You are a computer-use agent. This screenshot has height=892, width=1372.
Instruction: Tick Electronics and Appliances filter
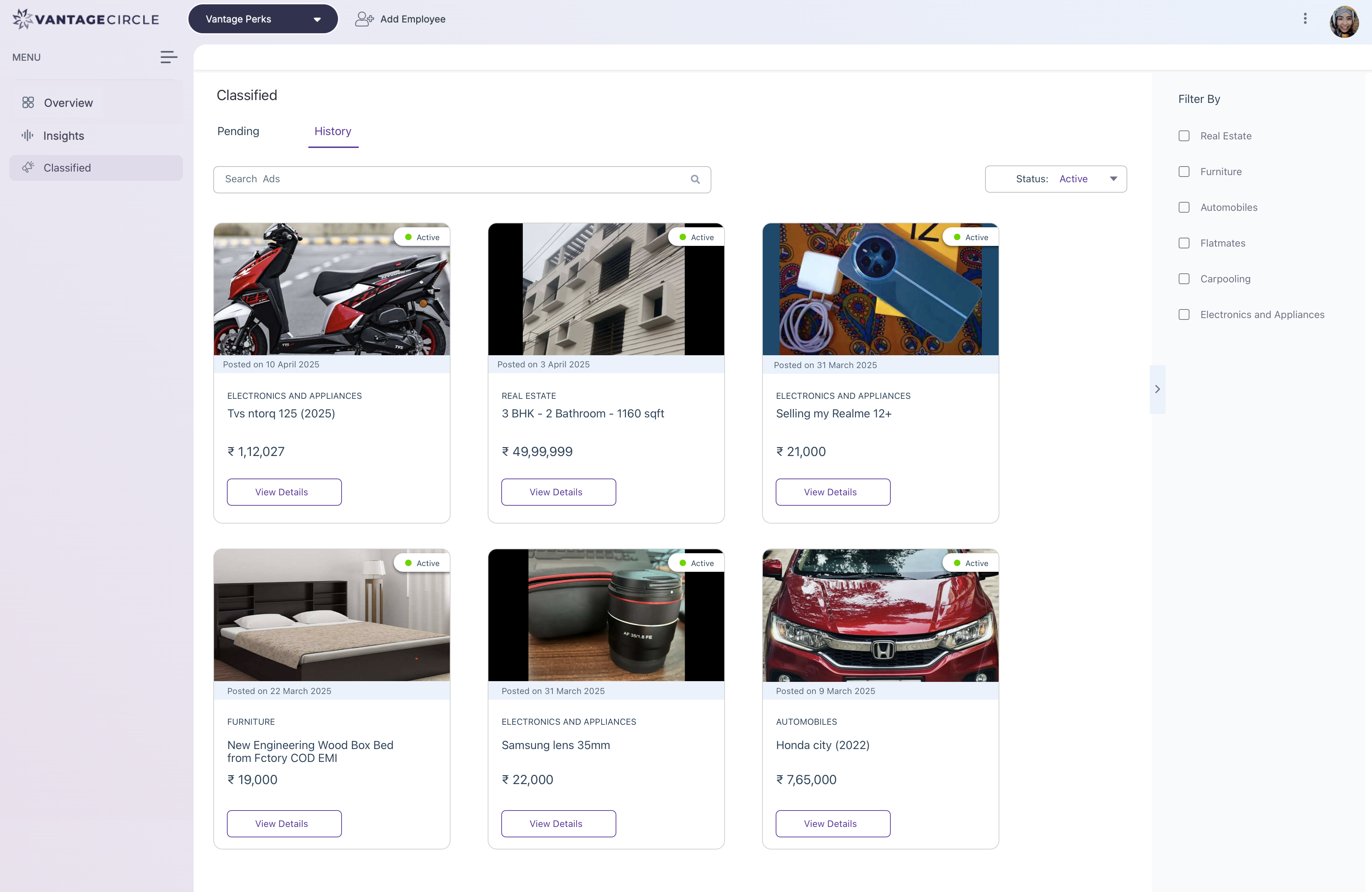pos(1183,315)
